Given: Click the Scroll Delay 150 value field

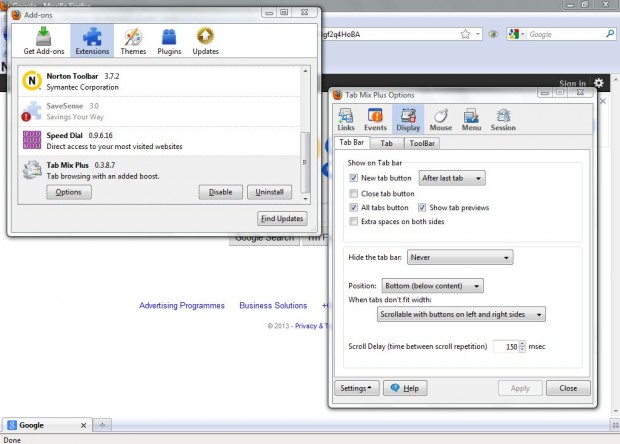Looking at the screenshot, I should pyautogui.click(x=506, y=347).
